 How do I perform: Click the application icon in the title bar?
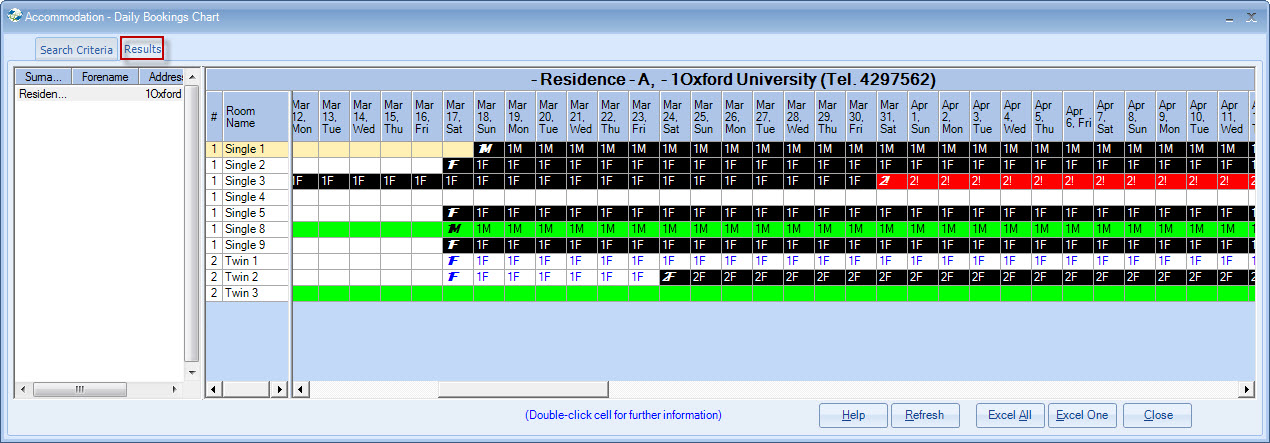[x=14, y=16]
